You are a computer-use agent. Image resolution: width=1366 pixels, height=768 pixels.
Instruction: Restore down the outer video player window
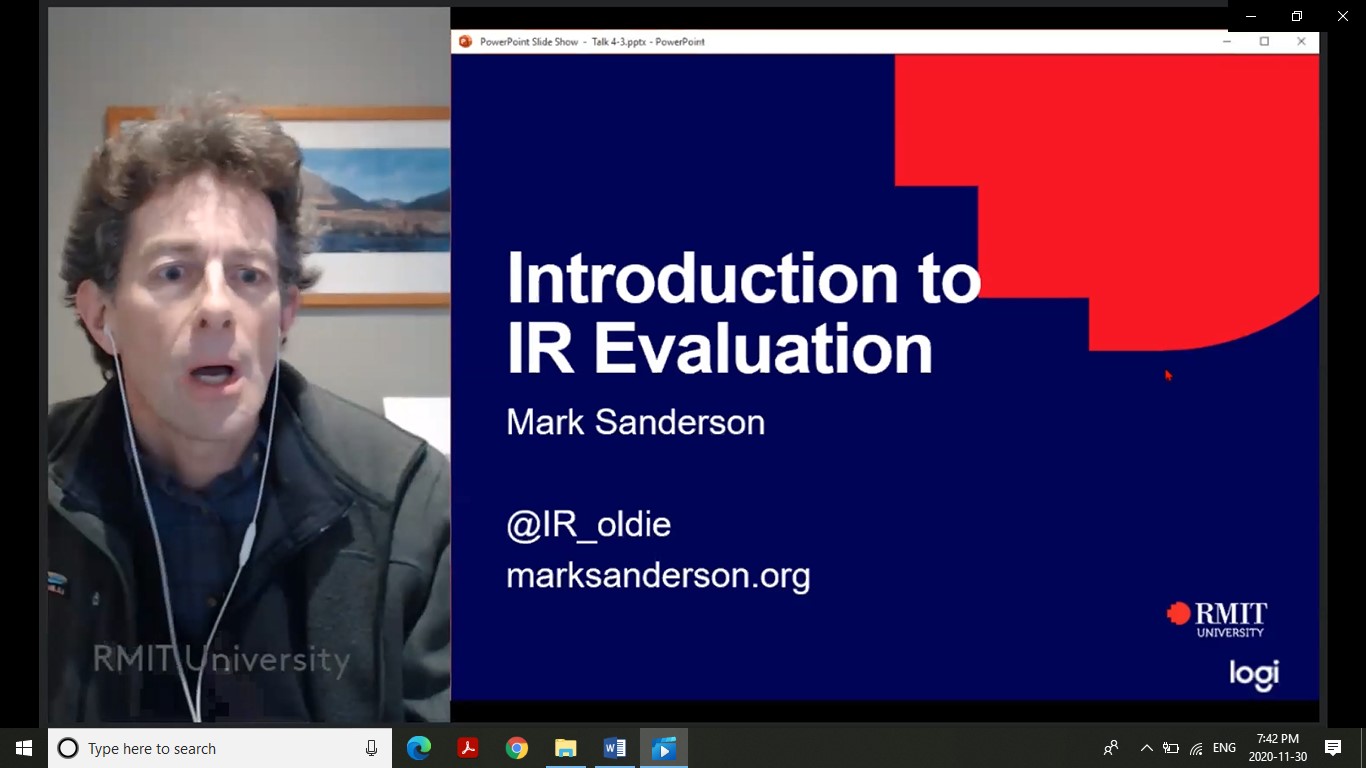coord(1297,16)
